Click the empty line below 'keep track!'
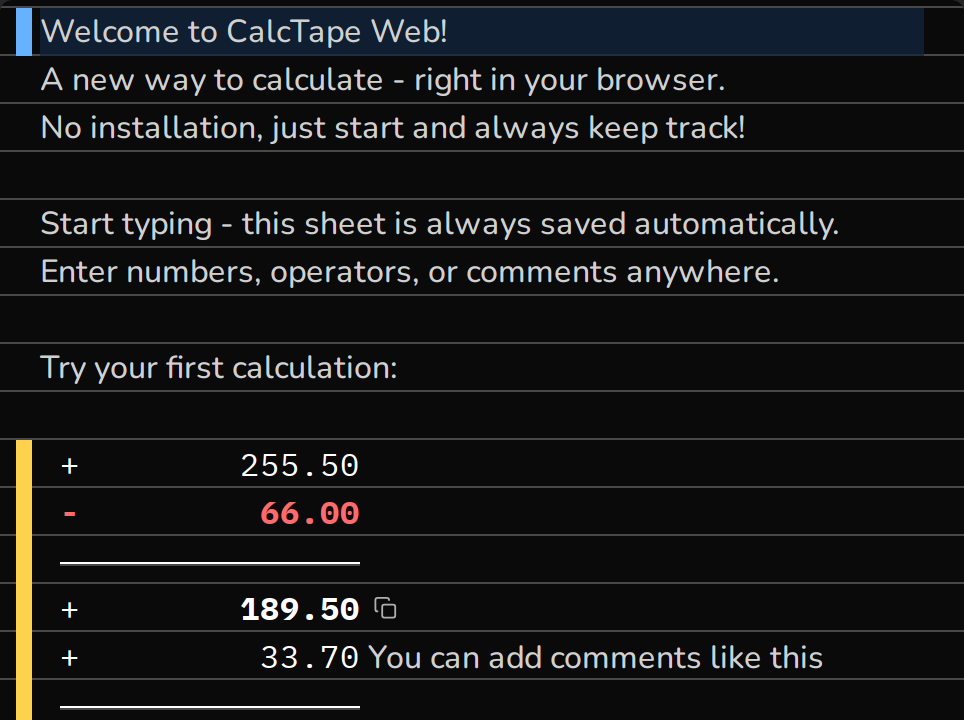 coord(482,175)
